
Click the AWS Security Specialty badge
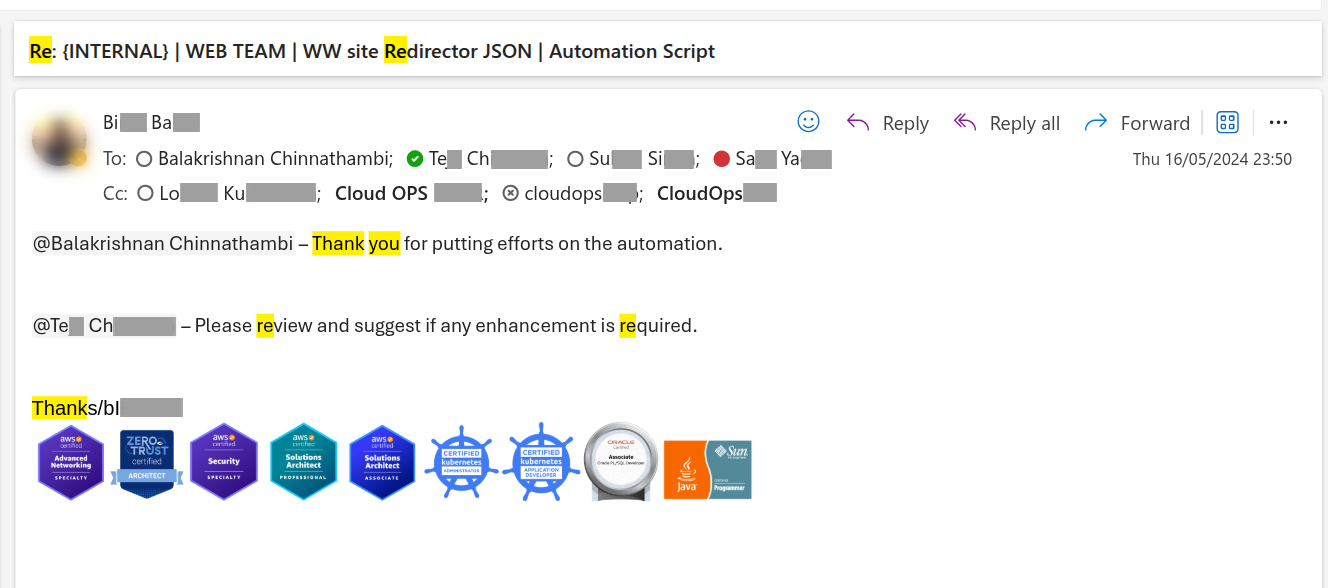(x=224, y=462)
